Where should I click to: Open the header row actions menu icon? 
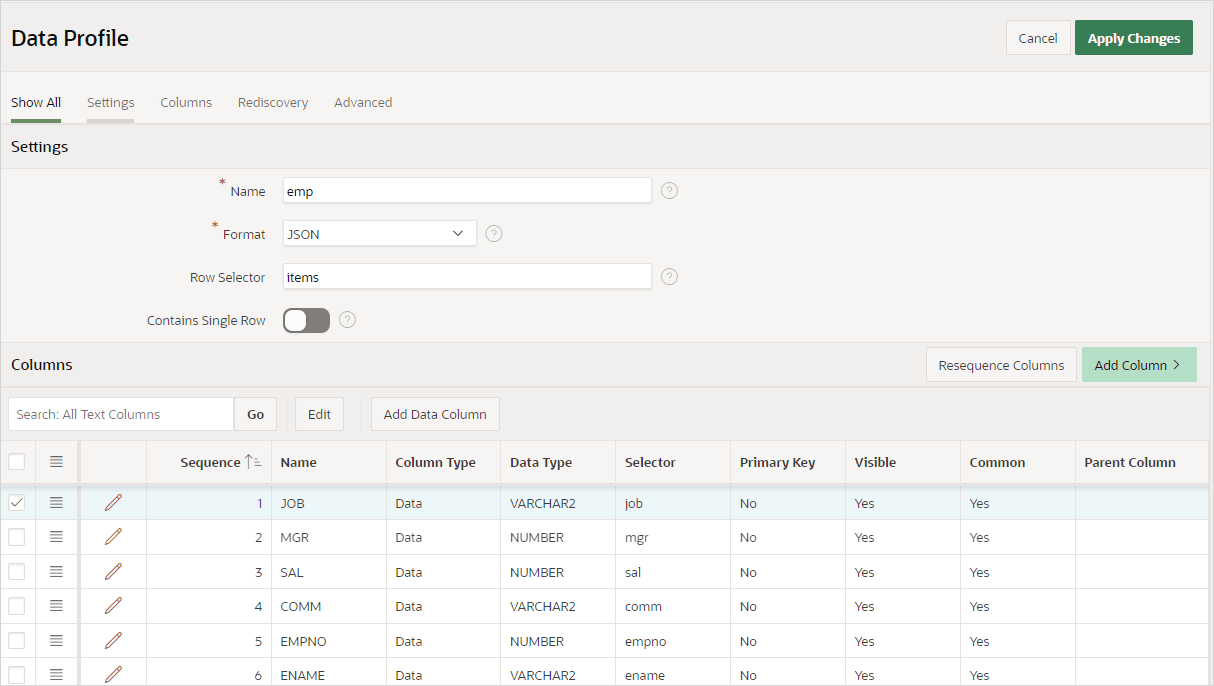point(56,462)
